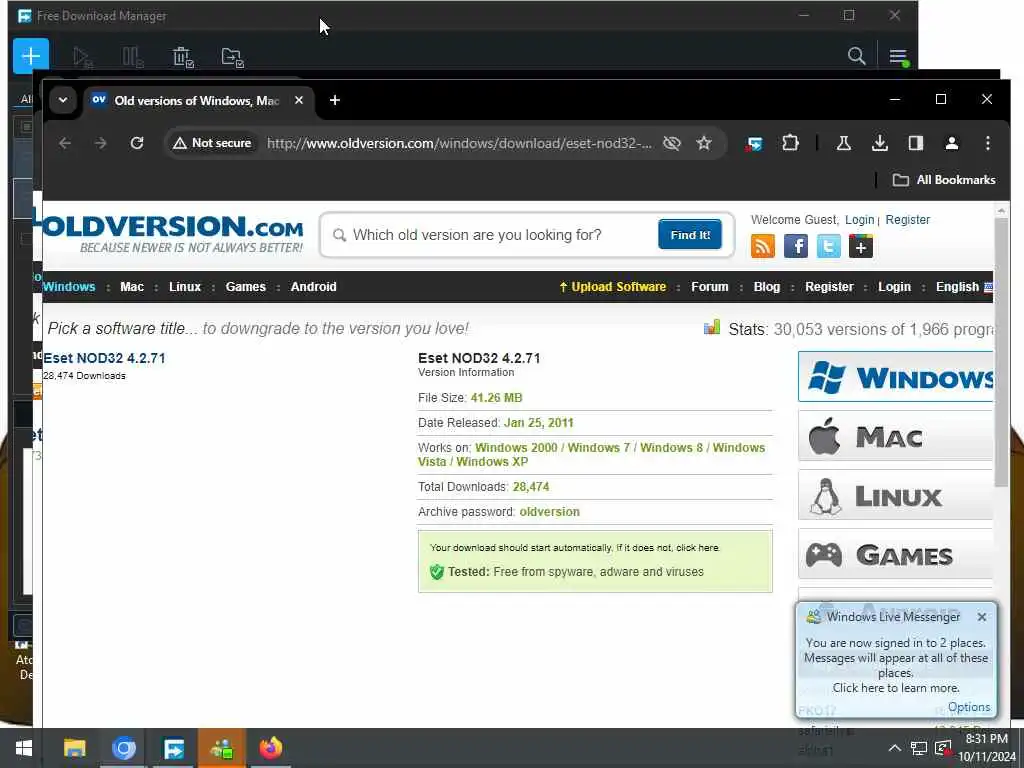Open Free Download Manager hamburger menu
The width and height of the screenshot is (1024, 768).
pyautogui.click(x=899, y=57)
